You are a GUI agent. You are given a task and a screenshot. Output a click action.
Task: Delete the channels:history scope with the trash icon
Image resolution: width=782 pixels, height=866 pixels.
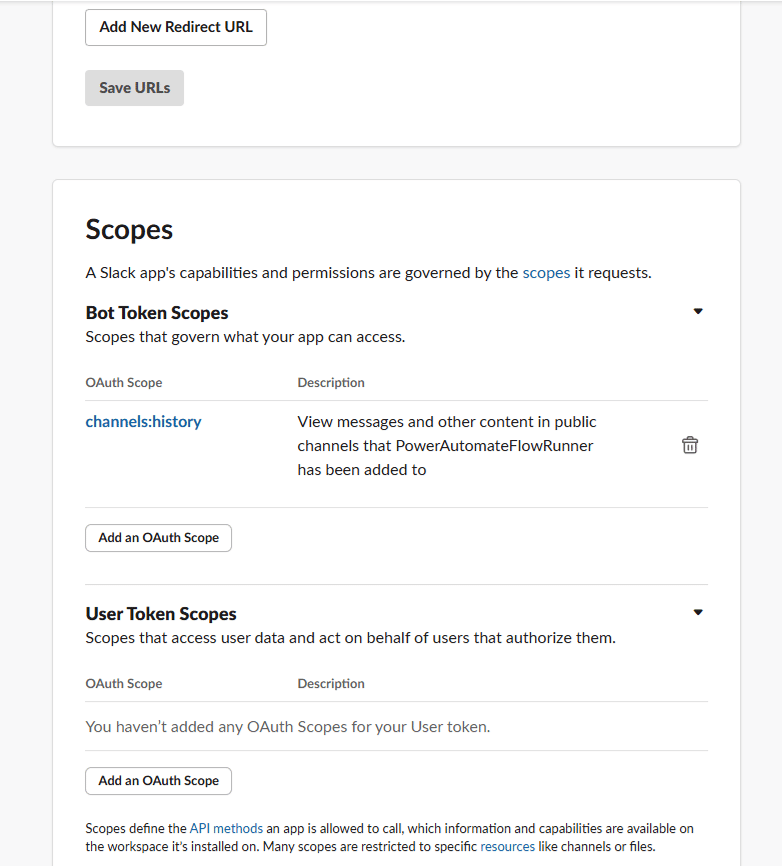[x=690, y=446]
